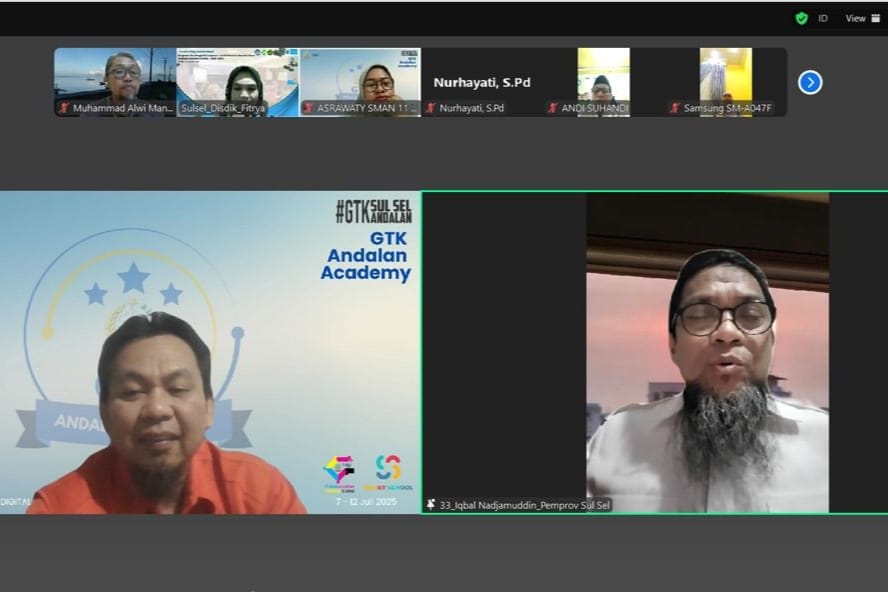The width and height of the screenshot is (888, 592).
Task: Select the ANDI SUHANDI video thumbnail
Action: click(603, 78)
